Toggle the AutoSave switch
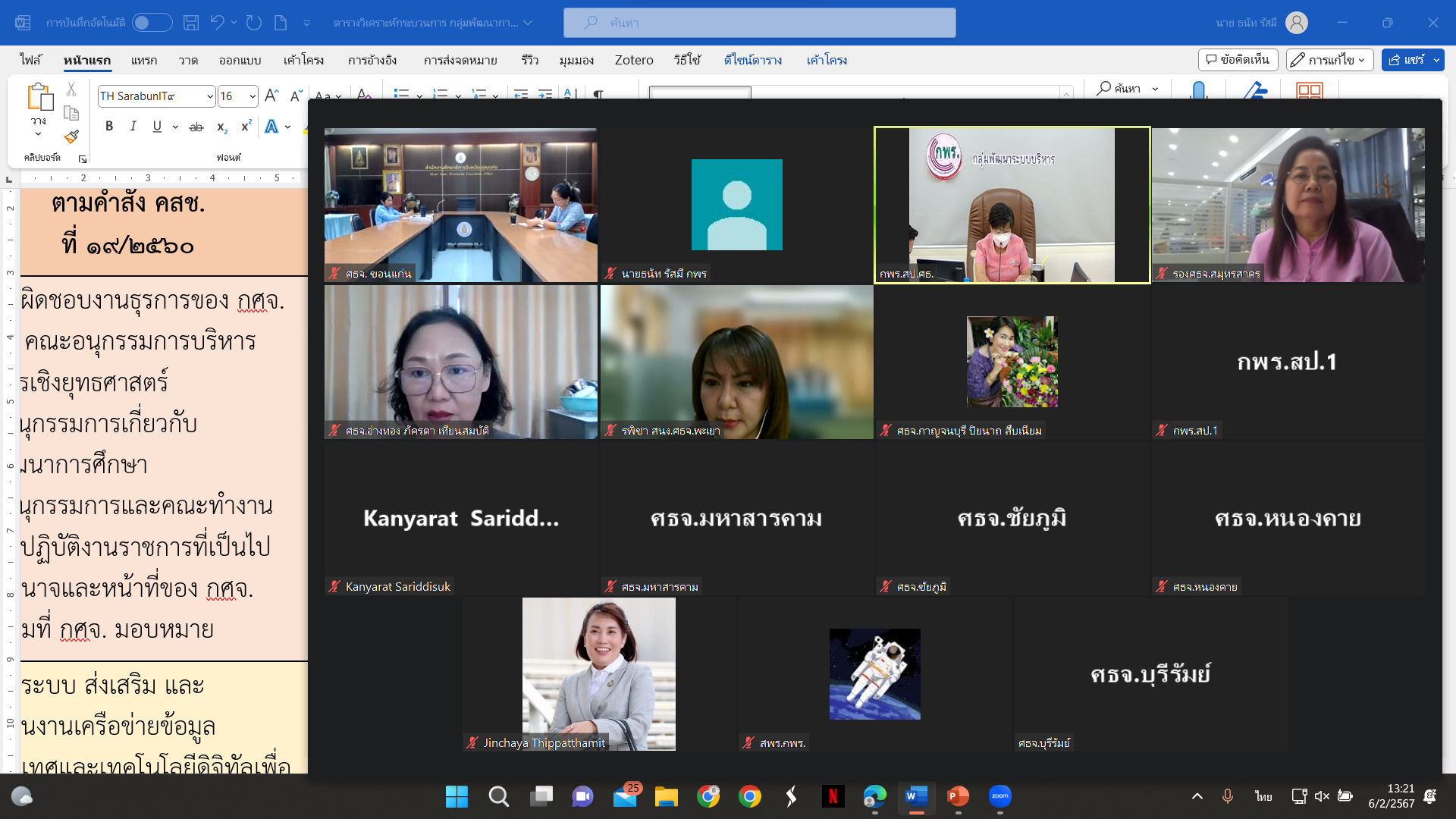The image size is (1456, 819). 152,23
